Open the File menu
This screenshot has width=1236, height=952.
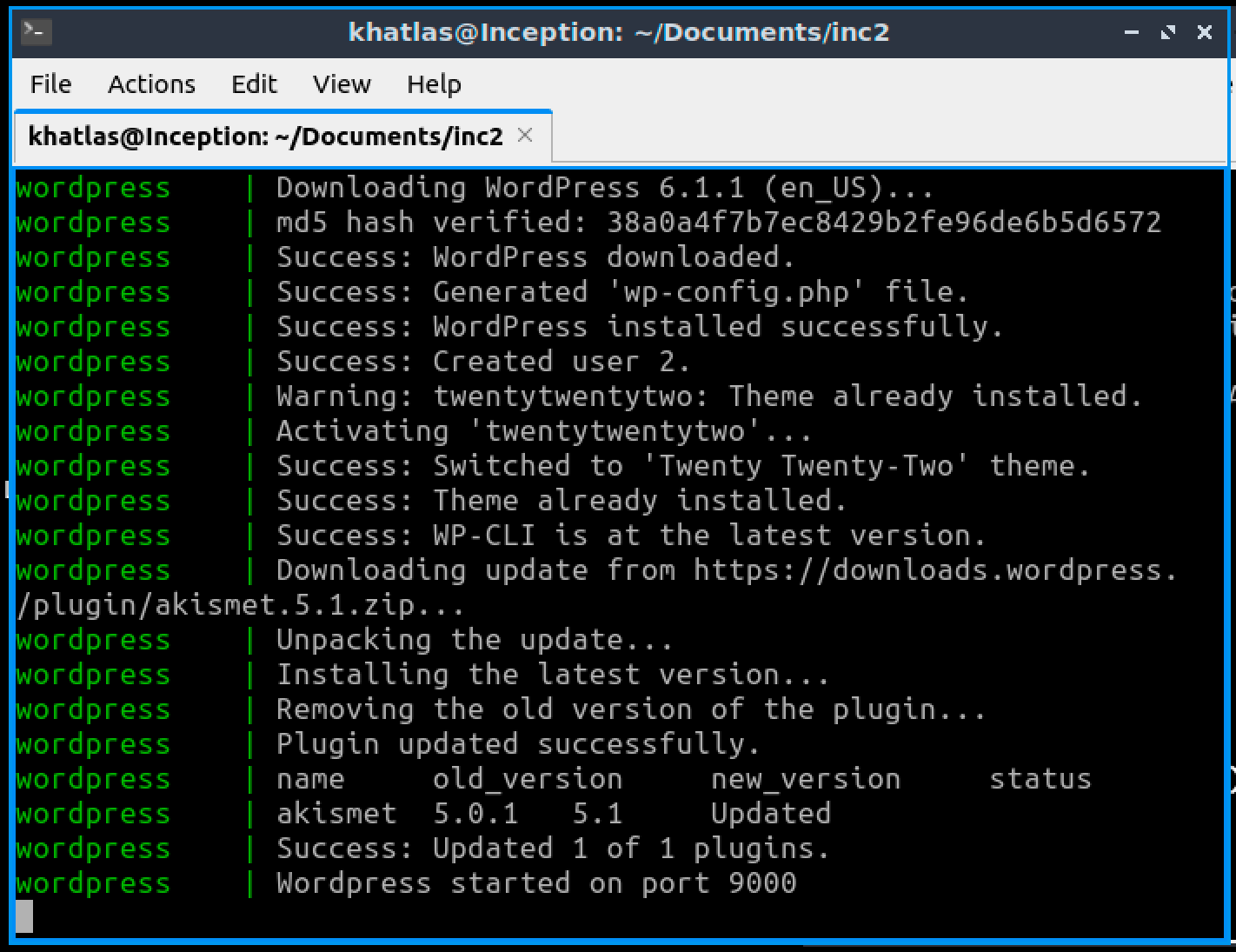coord(50,84)
